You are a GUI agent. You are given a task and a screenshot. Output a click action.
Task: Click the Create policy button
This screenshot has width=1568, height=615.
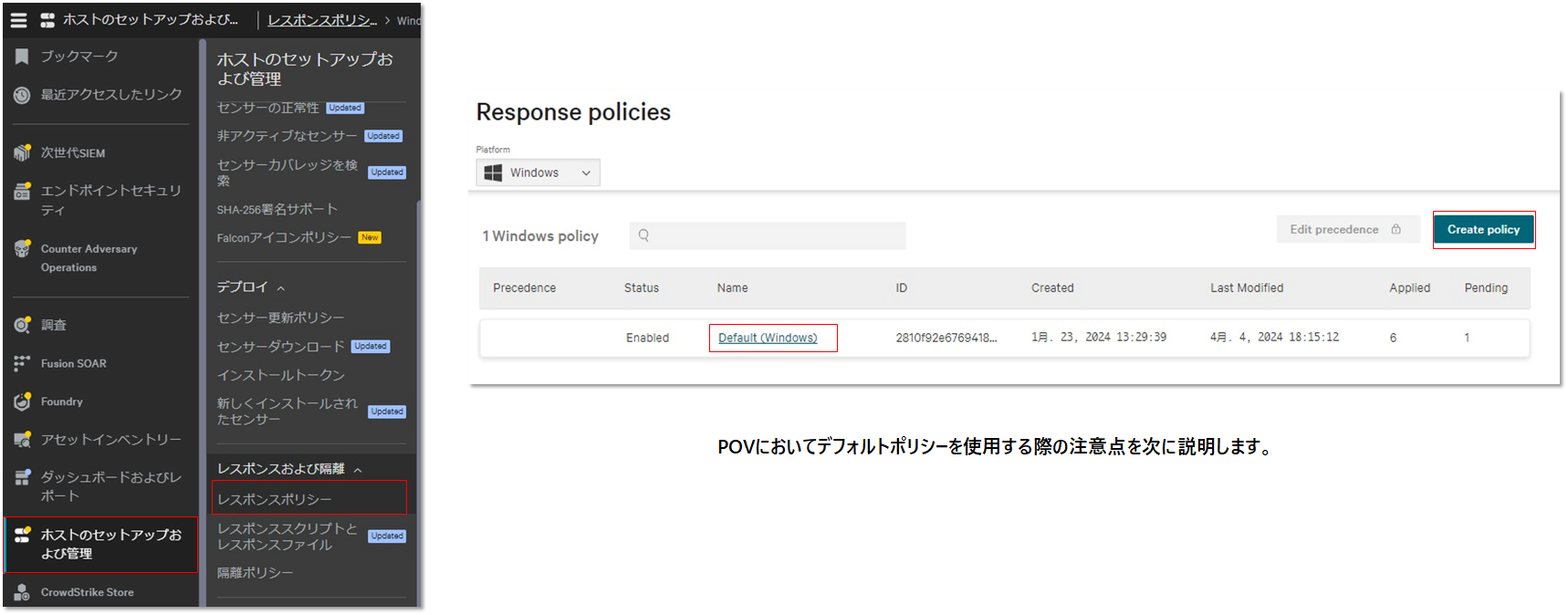coord(1484,229)
